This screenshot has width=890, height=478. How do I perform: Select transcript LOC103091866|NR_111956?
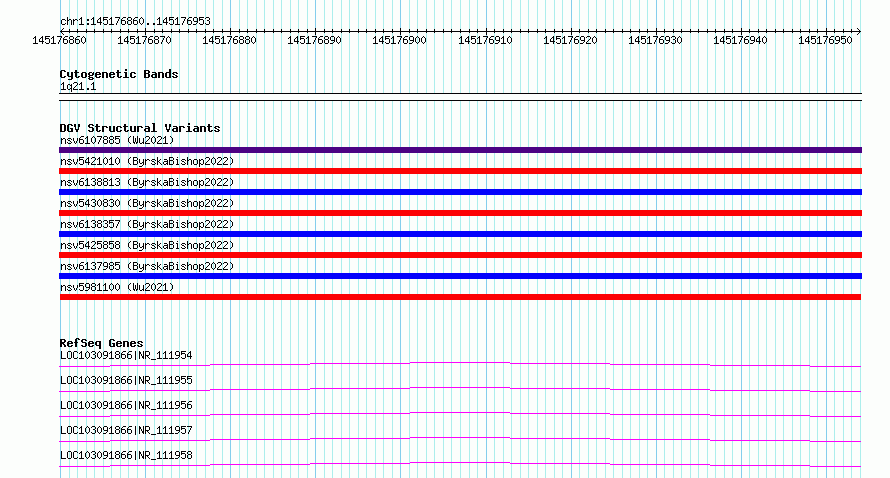[x=126, y=405]
